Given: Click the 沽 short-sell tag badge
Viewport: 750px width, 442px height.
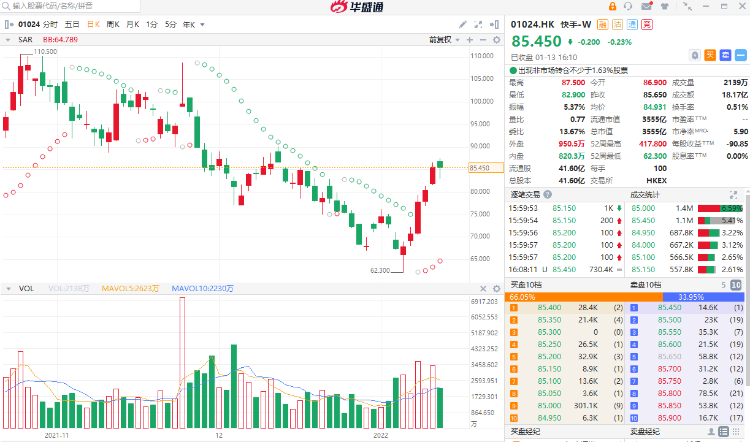Looking at the screenshot, I should tap(618, 24).
